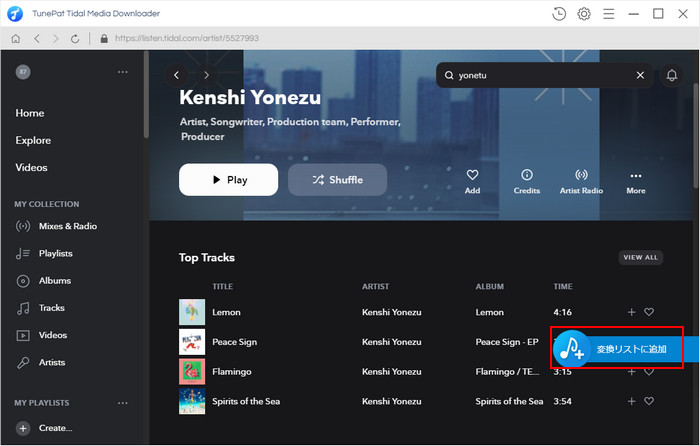Add artist to favorites with heart
Image resolution: width=700 pixels, height=446 pixels.
(x=472, y=181)
